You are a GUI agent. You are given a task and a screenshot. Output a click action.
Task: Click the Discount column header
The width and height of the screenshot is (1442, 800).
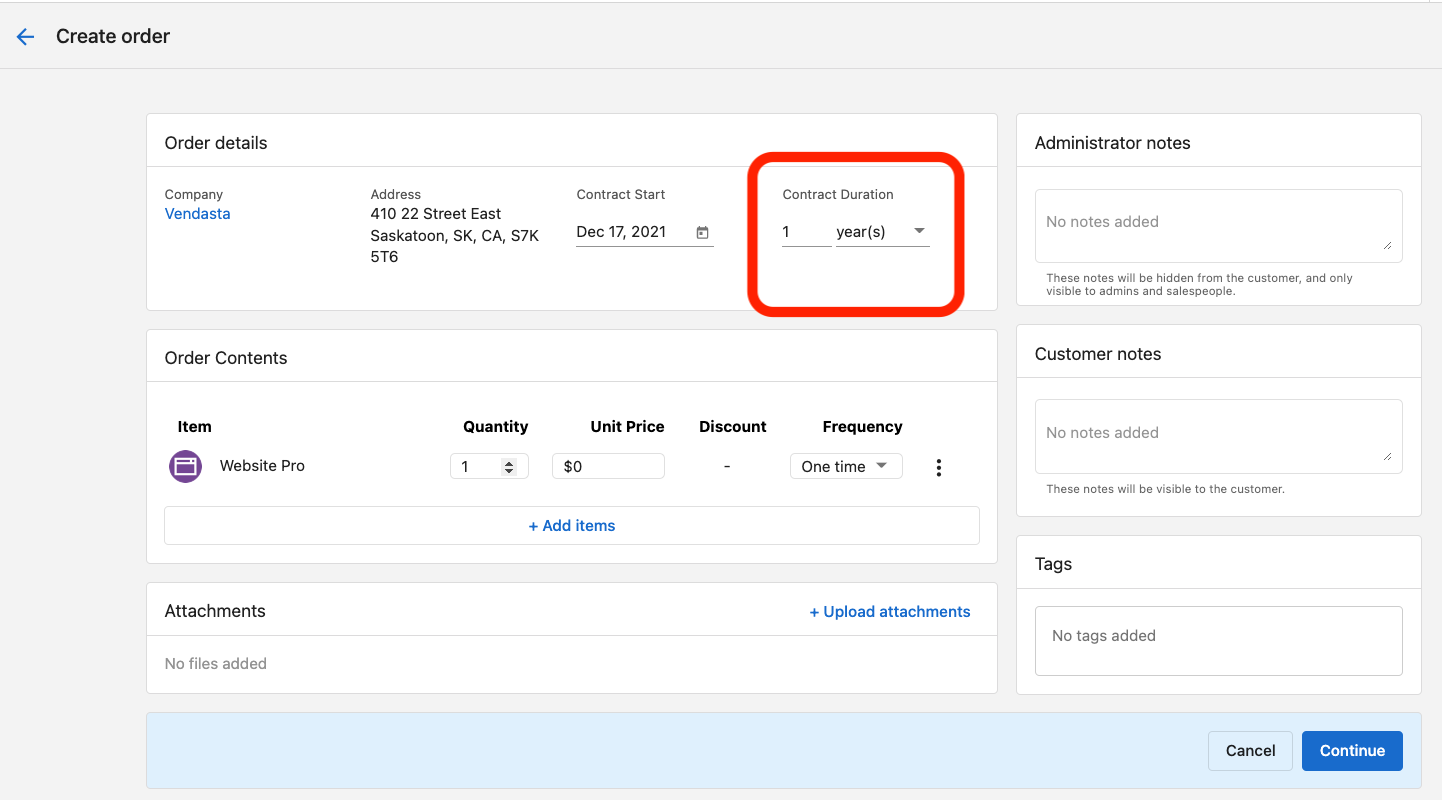(733, 427)
